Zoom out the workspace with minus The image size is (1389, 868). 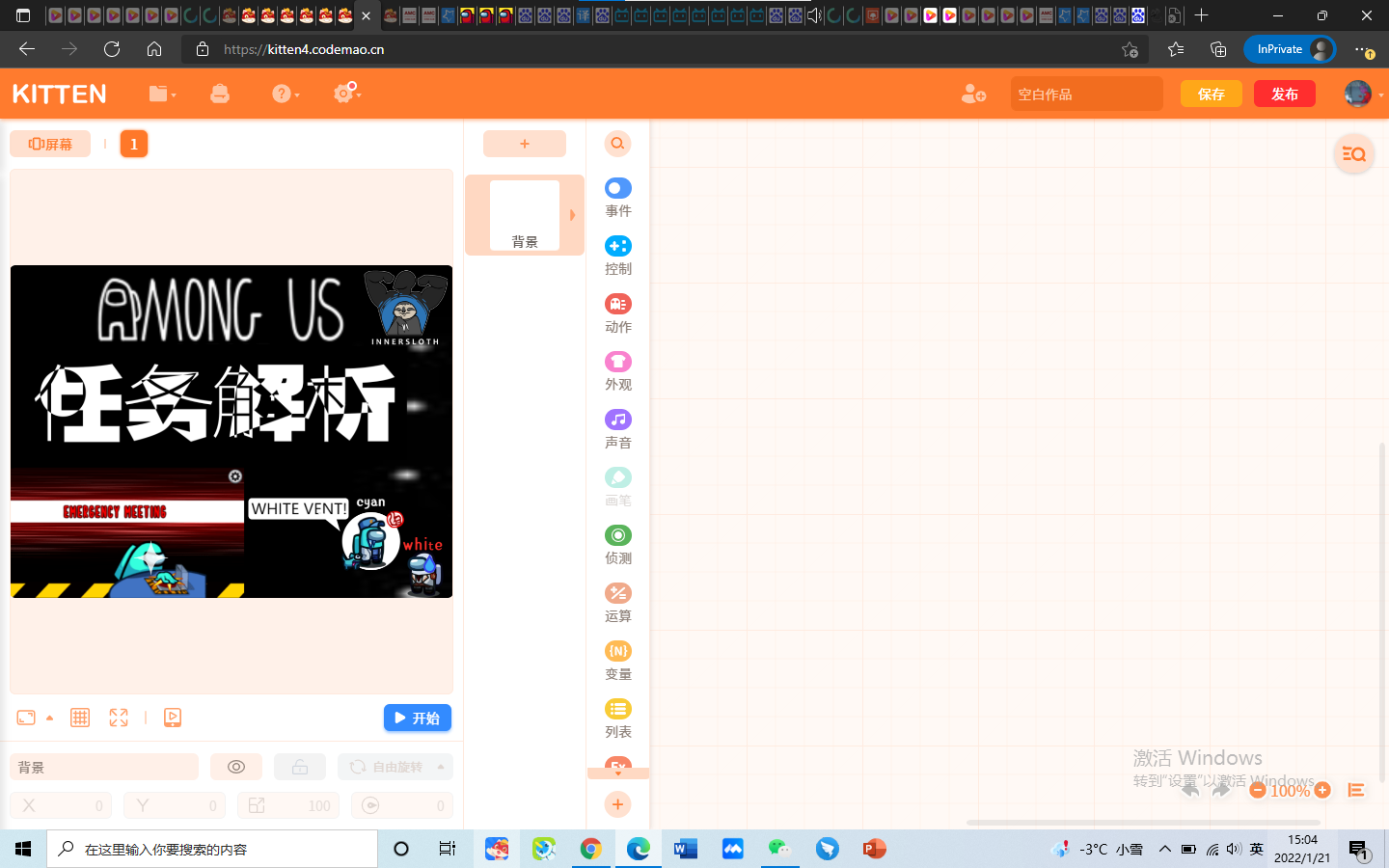[x=1258, y=790]
